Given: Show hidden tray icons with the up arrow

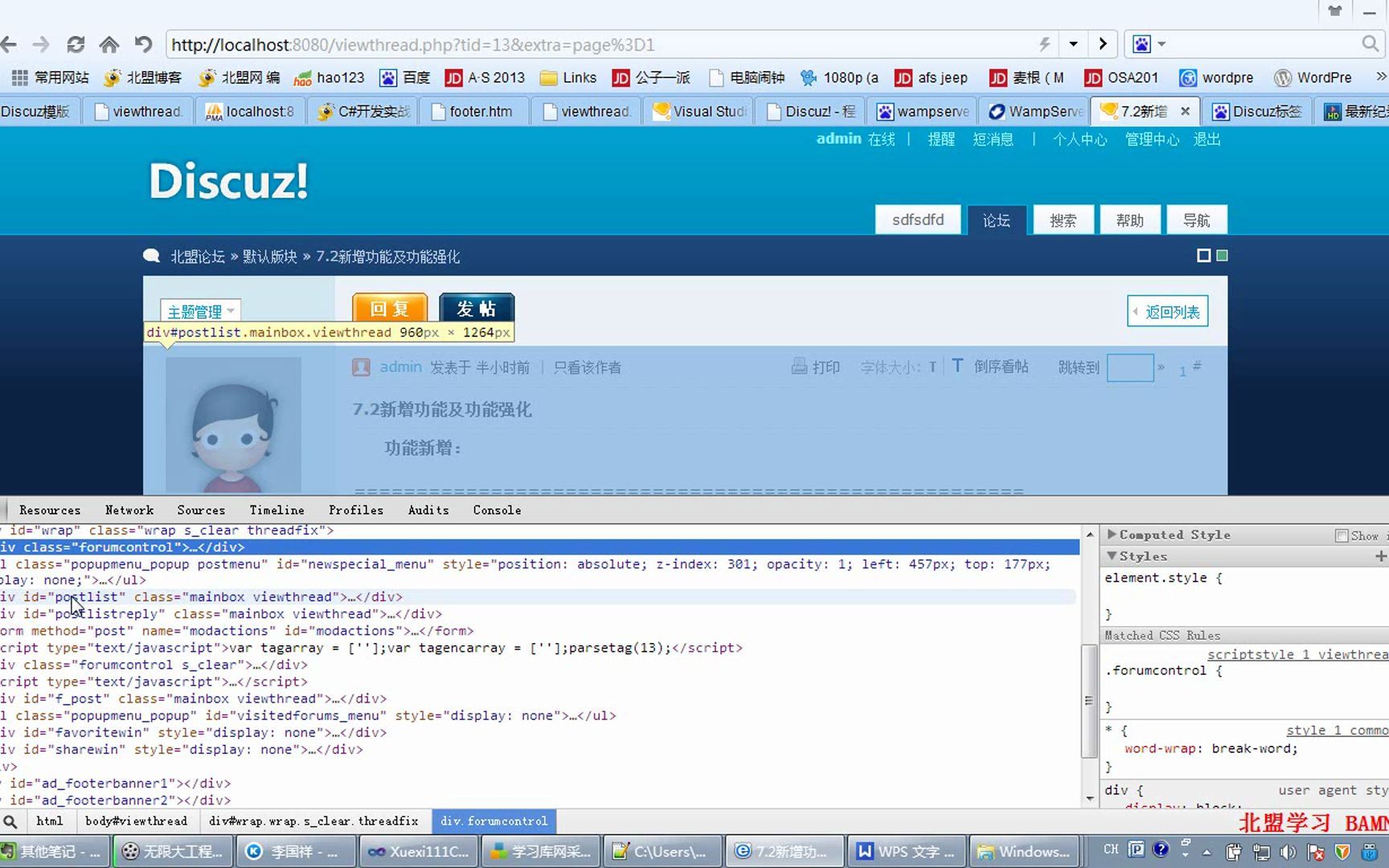Looking at the screenshot, I should (x=1207, y=852).
